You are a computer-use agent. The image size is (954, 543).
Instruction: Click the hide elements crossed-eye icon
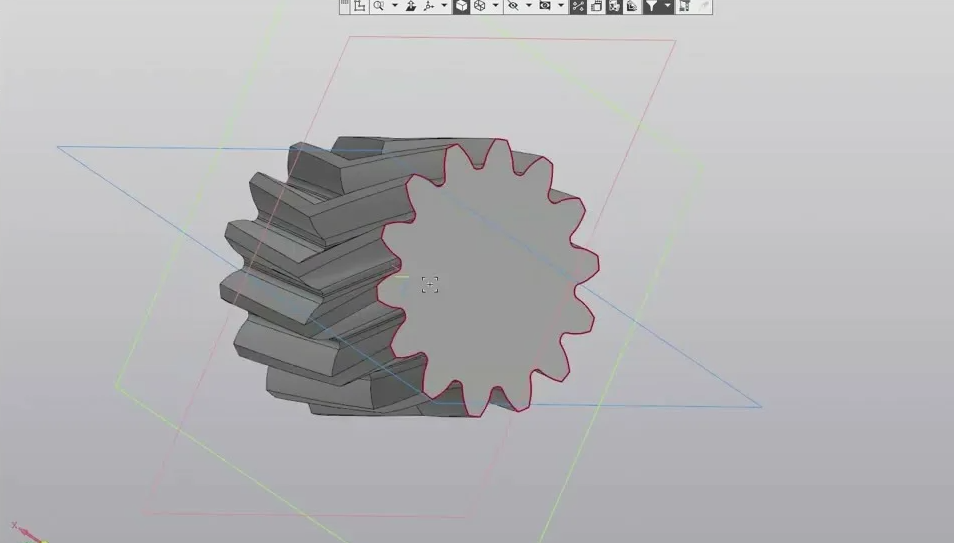click(x=513, y=6)
